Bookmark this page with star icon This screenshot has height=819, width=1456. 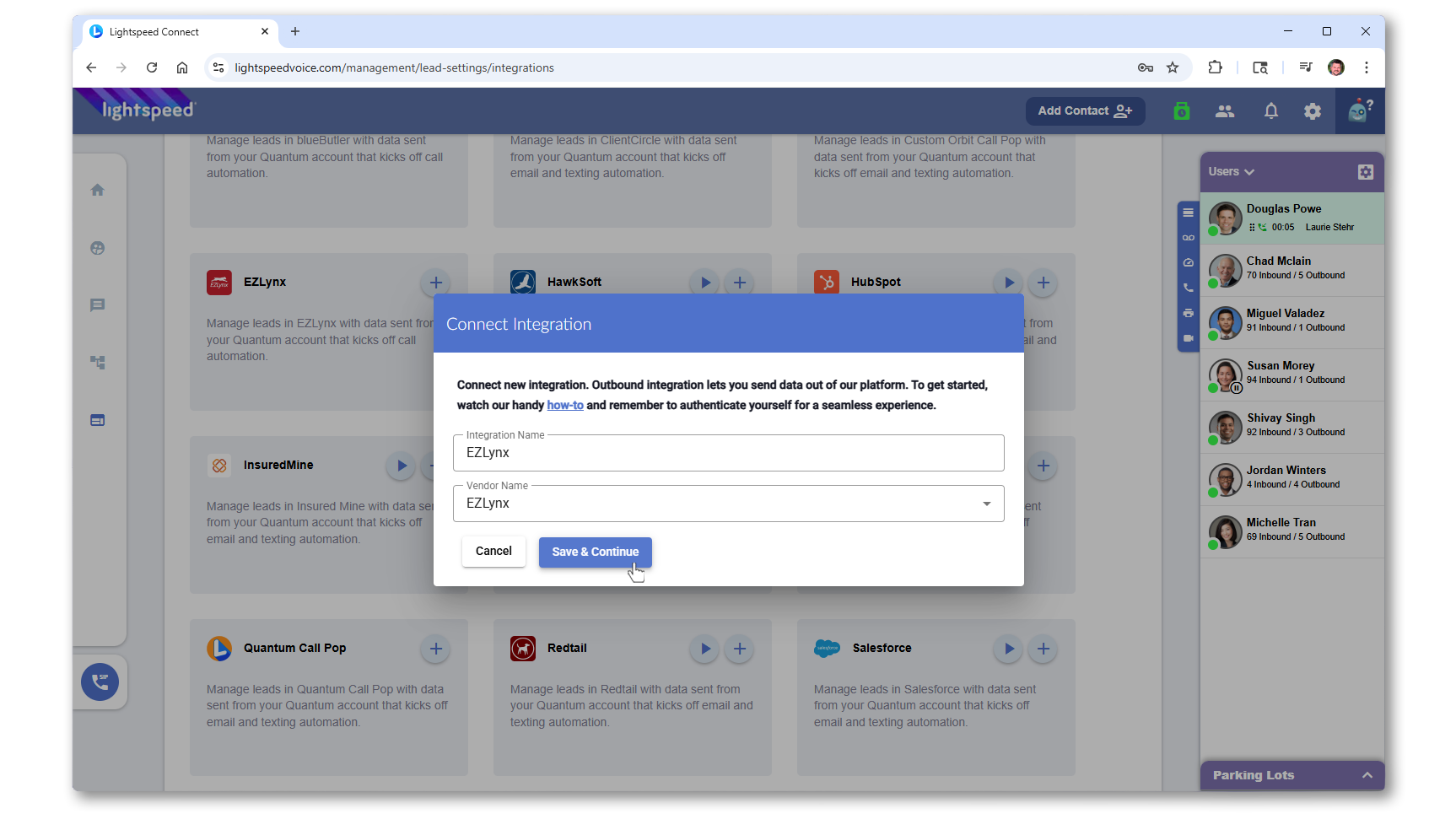(1173, 67)
